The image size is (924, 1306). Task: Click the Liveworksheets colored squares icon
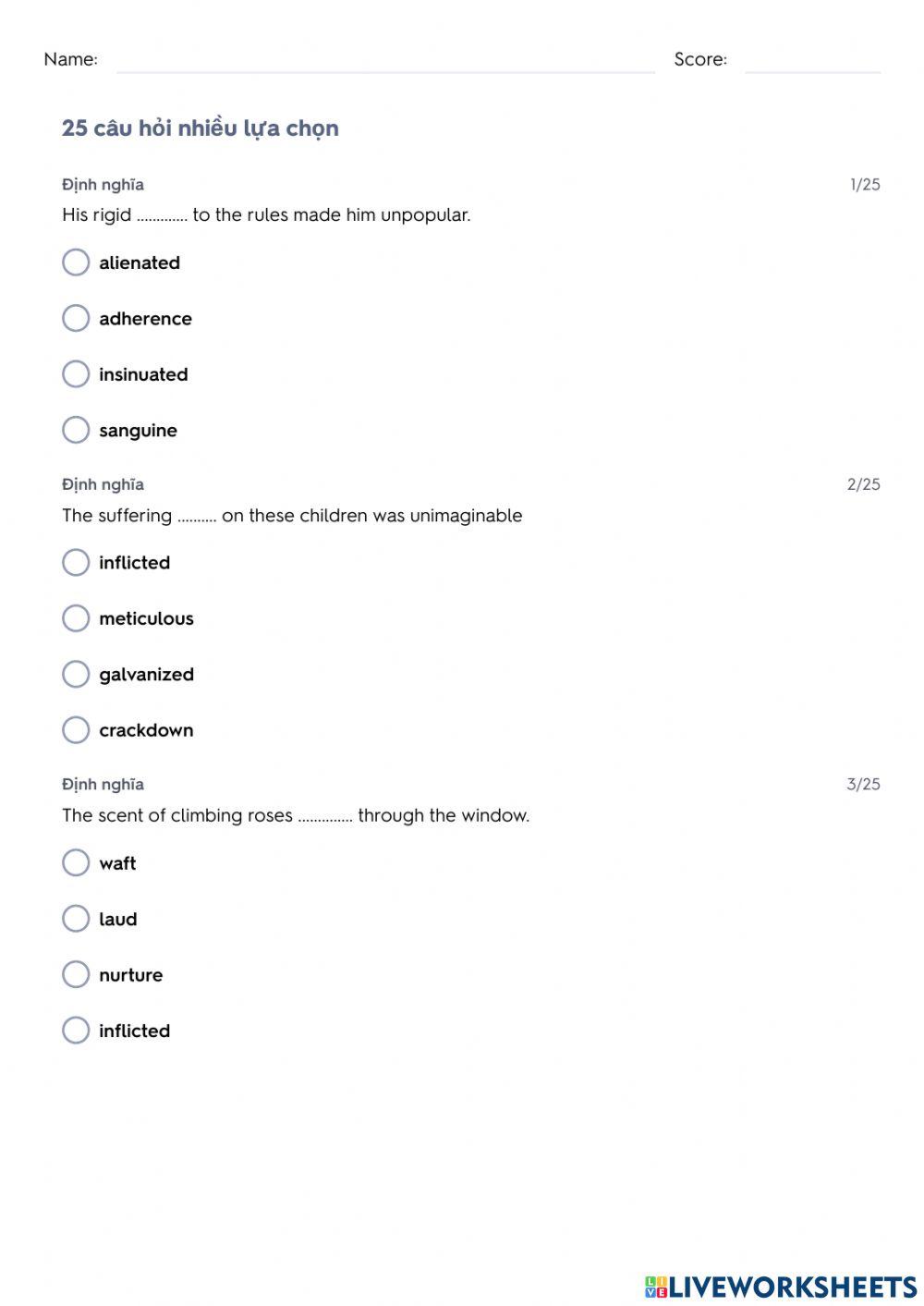(656, 1287)
